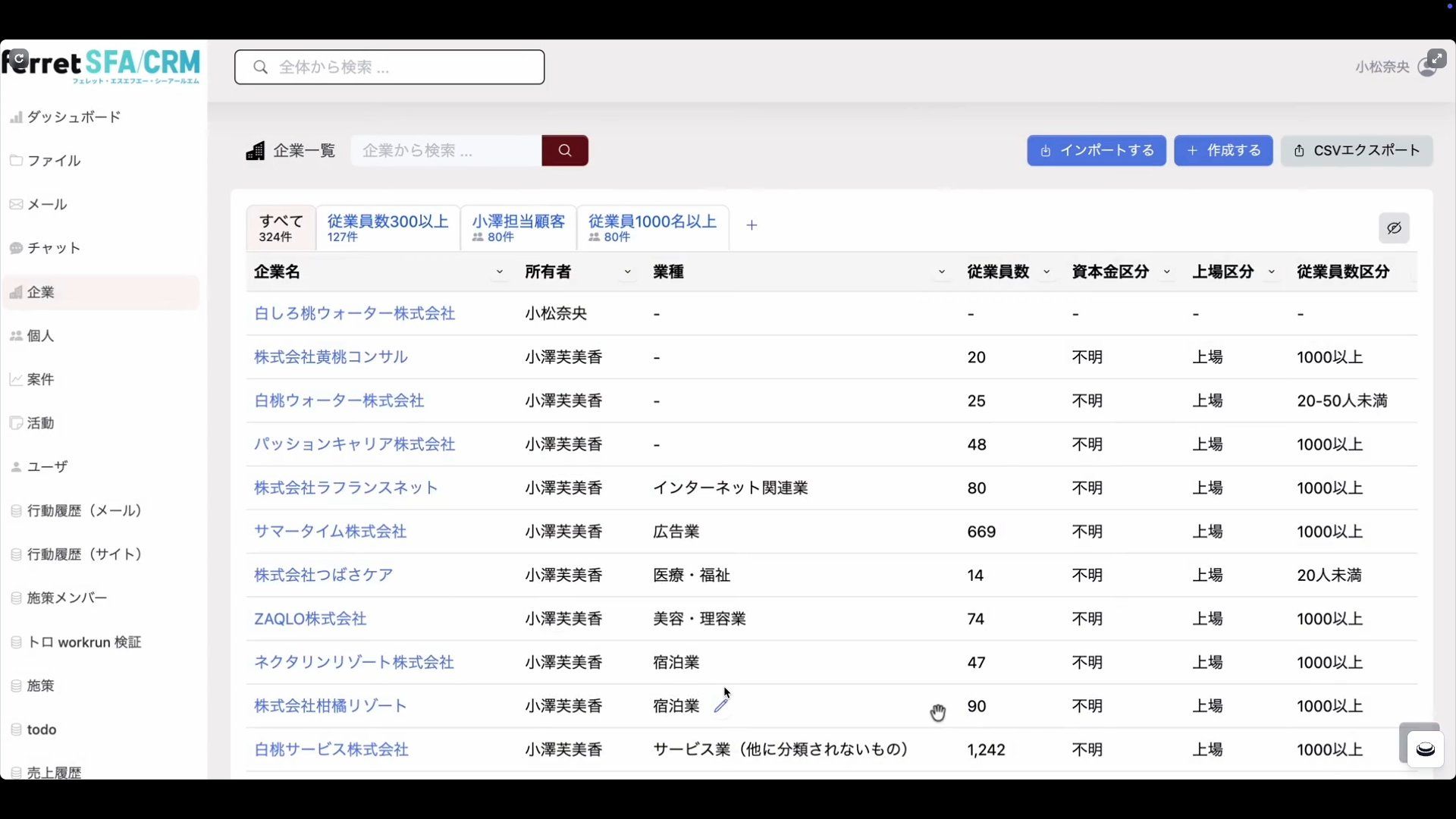Click インターネット関連業 cell
The height and width of the screenshot is (819, 1456).
[730, 488]
